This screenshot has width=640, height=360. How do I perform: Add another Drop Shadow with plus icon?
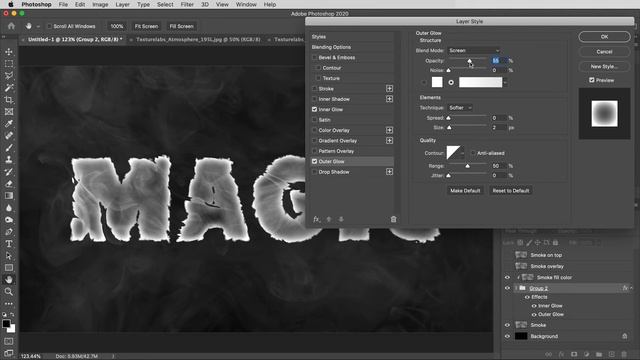pyautogui.click(x=389, y=172)
